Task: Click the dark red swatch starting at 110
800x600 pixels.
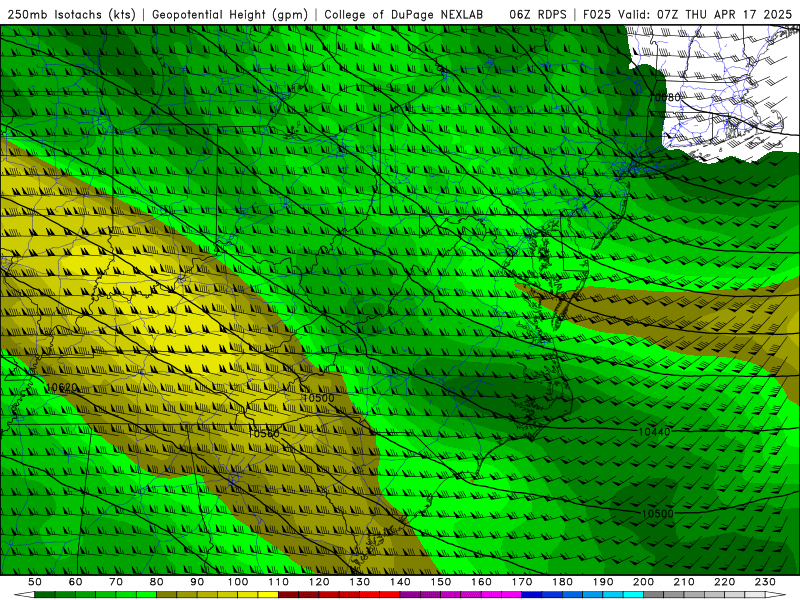Action: [289, 595]
